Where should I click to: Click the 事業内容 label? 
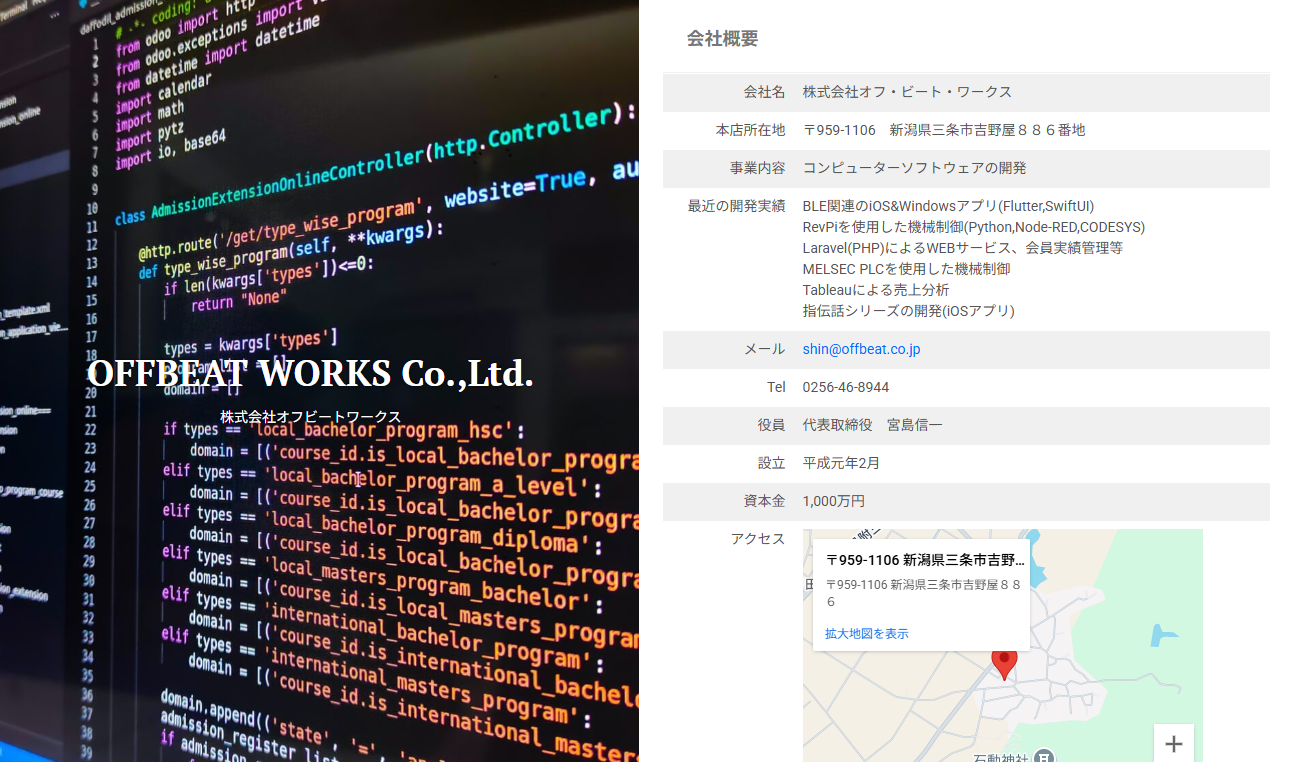coord(757,168)
